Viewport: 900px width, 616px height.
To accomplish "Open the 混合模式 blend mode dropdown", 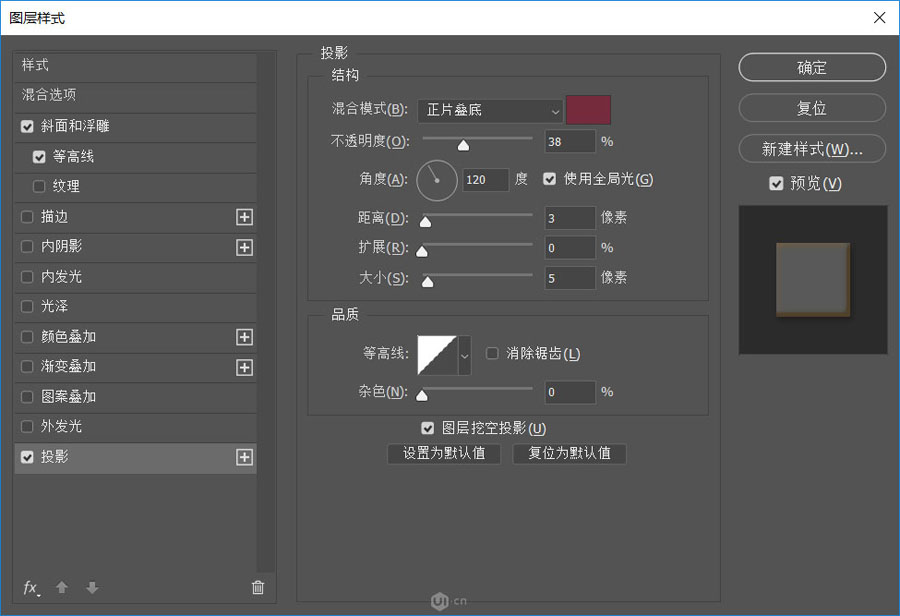I will point(489,111).
